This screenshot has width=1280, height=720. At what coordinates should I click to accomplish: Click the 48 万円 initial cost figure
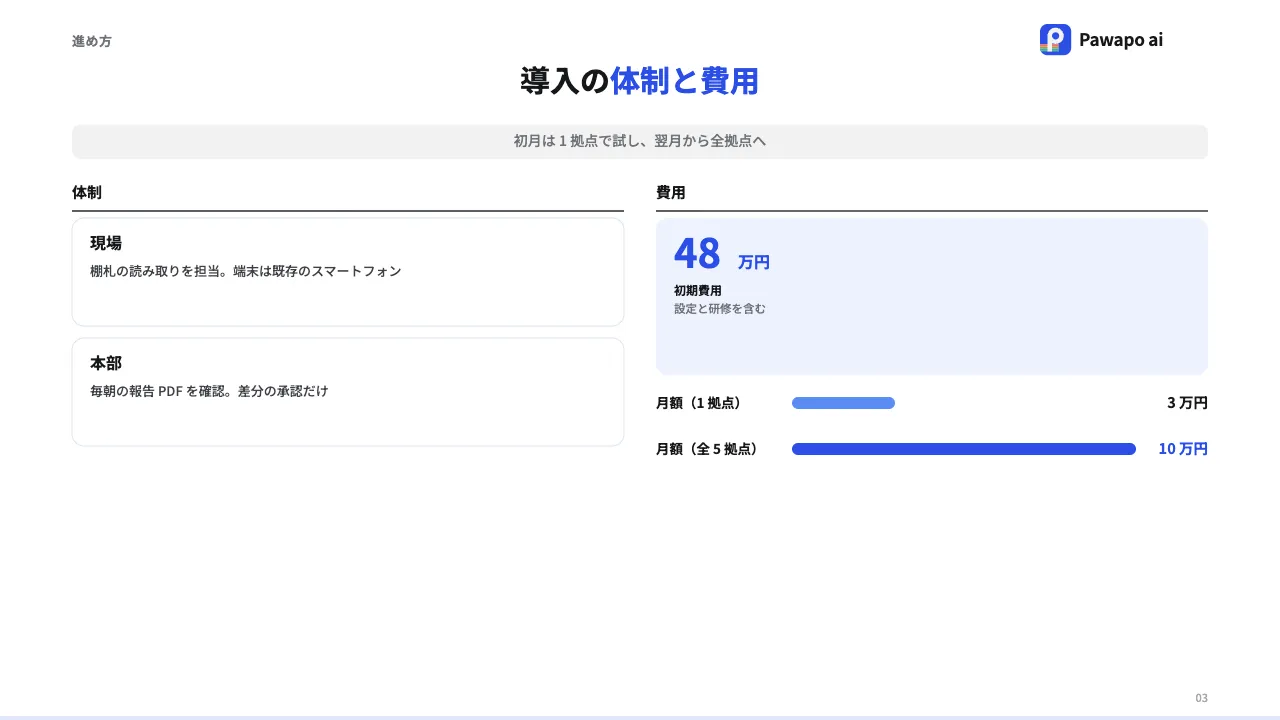(x=722, y=254)
